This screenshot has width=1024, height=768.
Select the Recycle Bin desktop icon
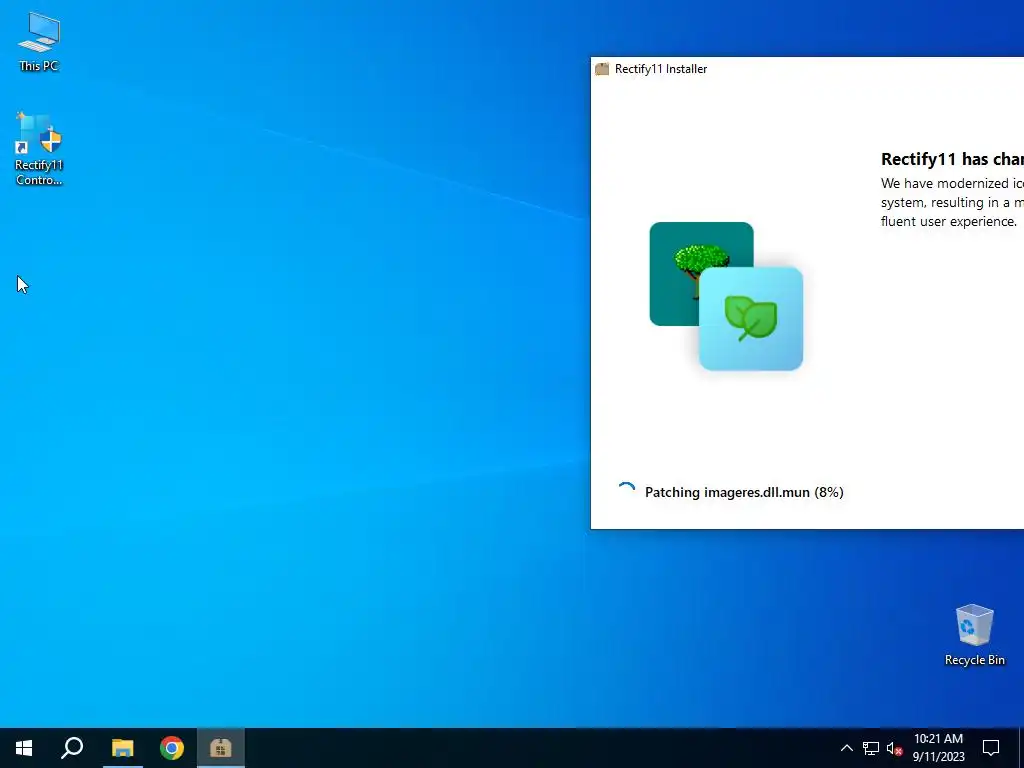pos(974,635)
